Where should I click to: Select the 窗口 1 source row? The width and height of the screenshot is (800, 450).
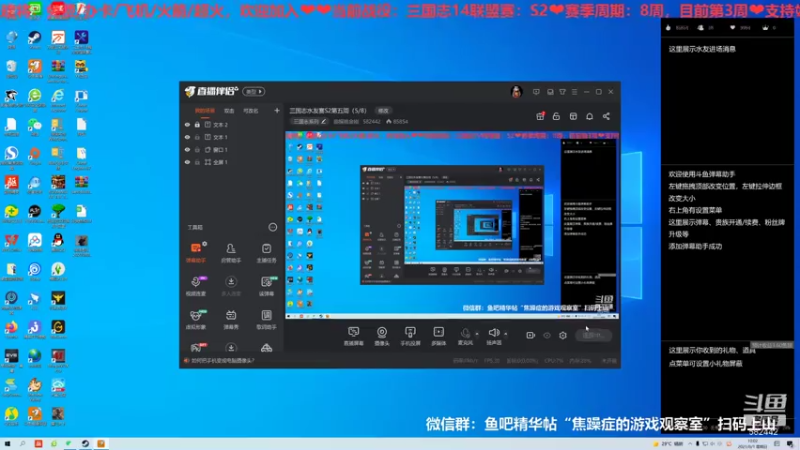[x=232, y=149]
